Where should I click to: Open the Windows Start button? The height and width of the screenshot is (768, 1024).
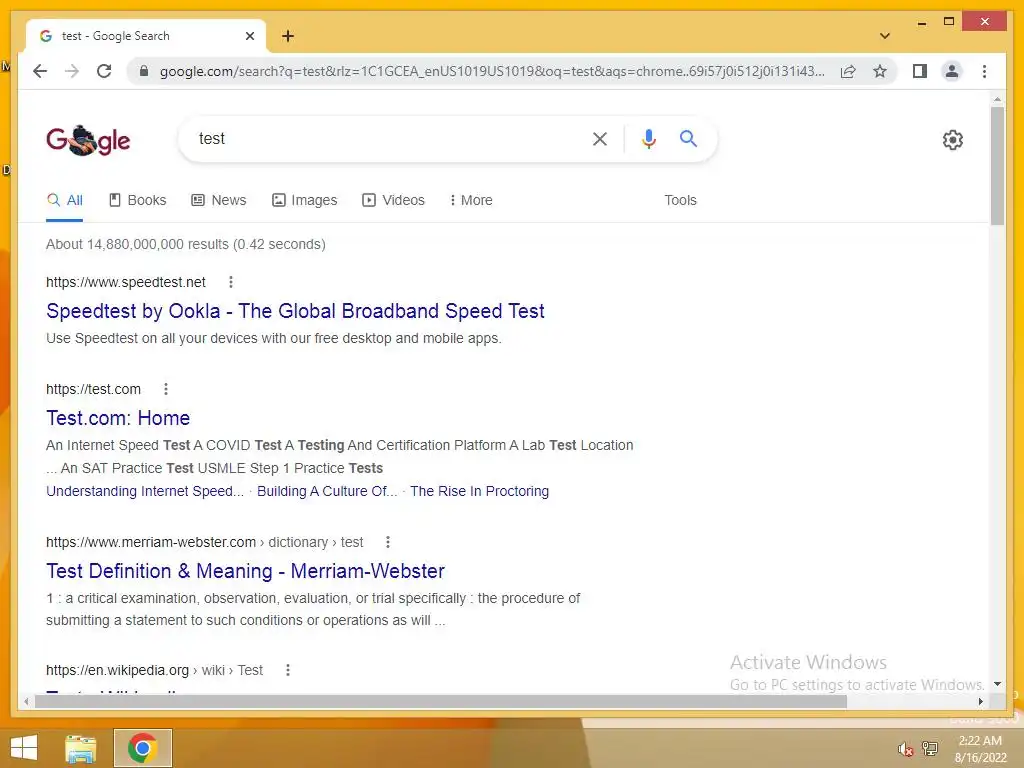click(24, 748)
